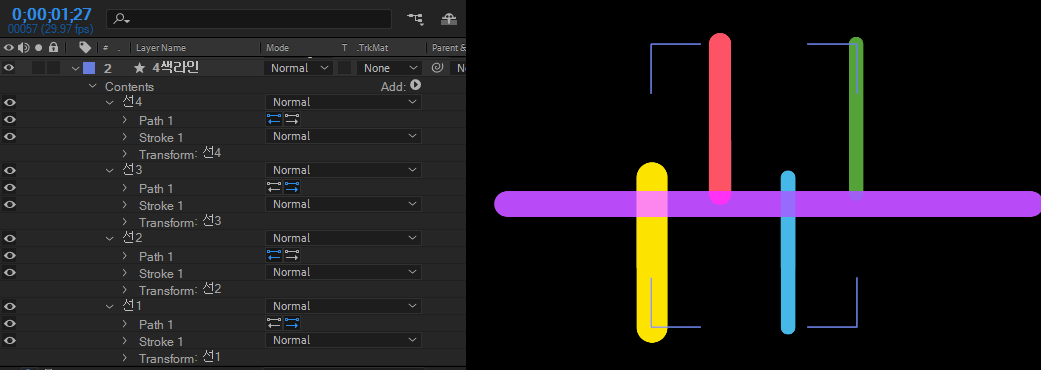Click the blue label color swatch of layer 2
This screenshot has width=1041, height=370.
89,68
